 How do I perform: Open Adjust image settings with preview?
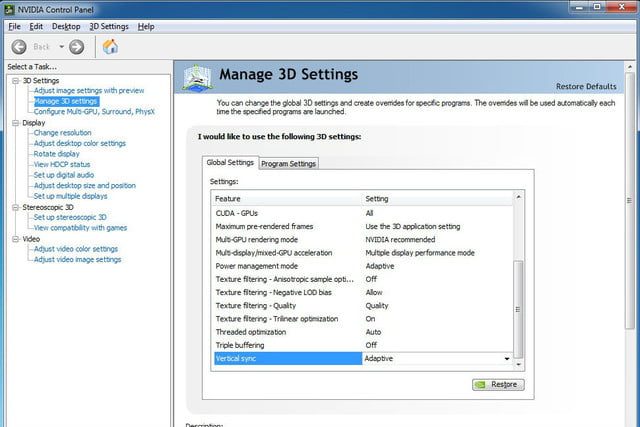pyautogui.click(x=89, y=91)
